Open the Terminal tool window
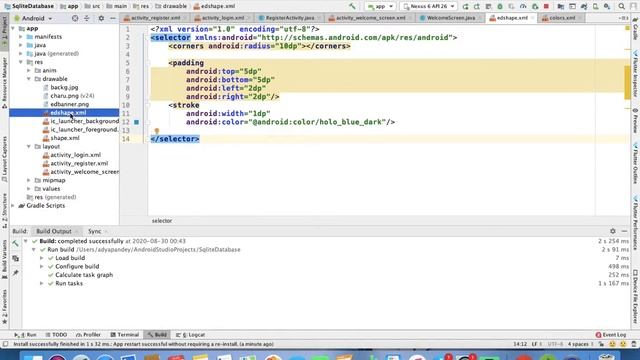The image size is (640, 360). (x=124, y=335)
